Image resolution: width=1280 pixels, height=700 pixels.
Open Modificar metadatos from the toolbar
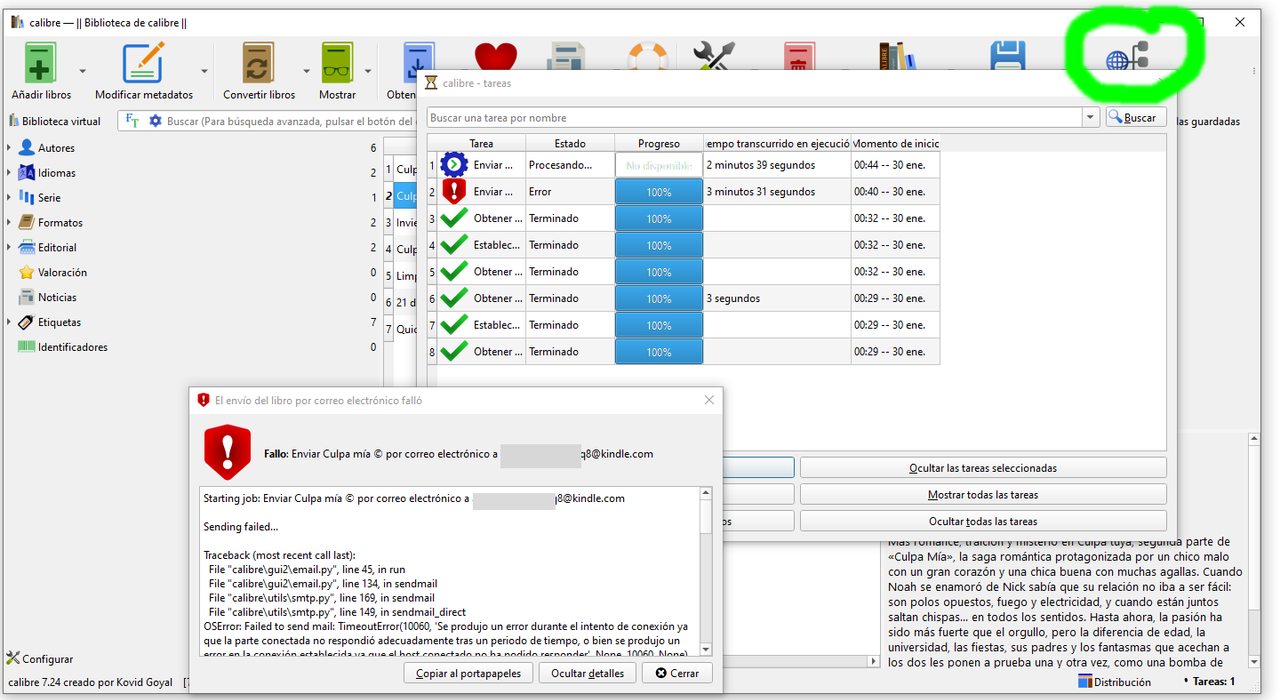(143, 63)
